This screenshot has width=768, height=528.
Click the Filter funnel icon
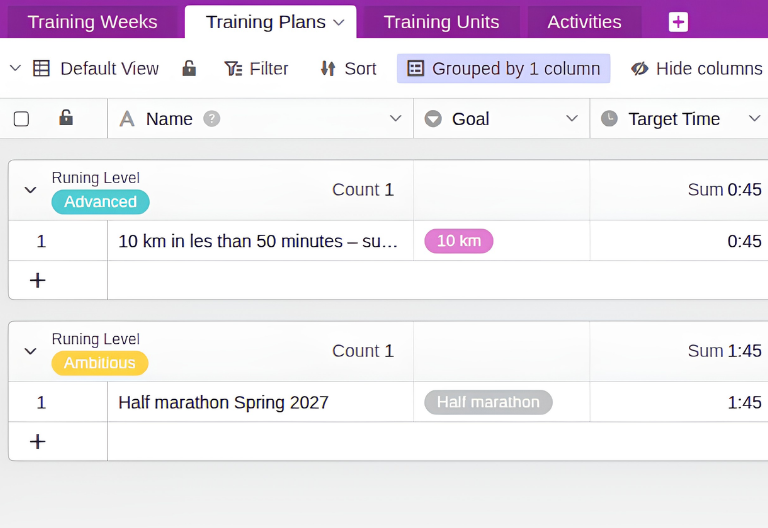pos(233,69)
